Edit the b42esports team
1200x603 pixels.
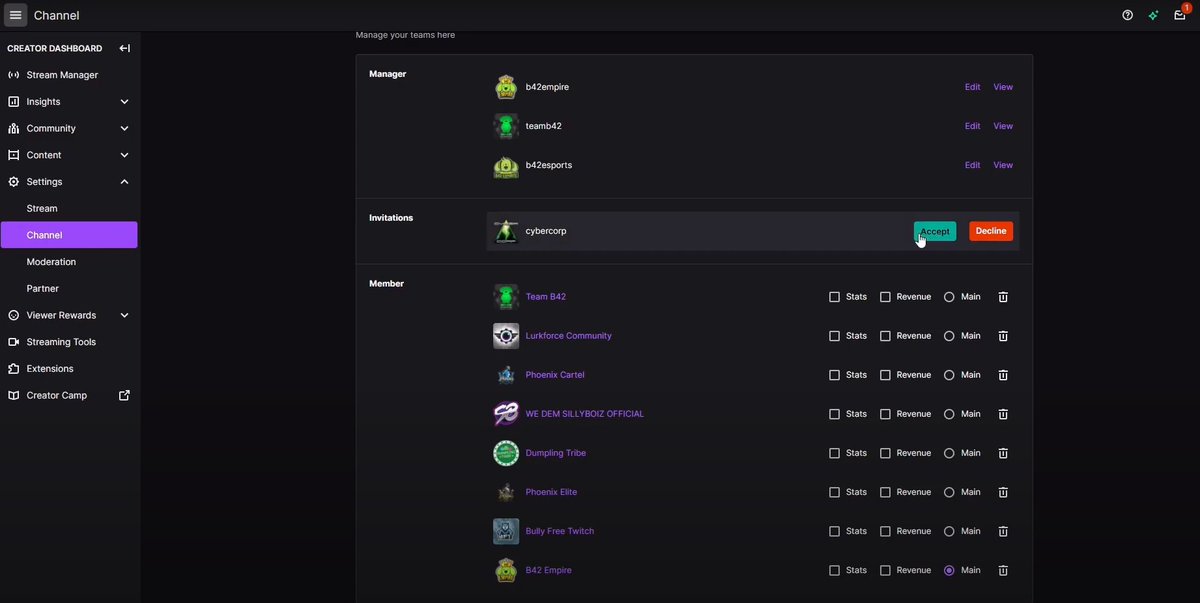(x=972, y=165)
